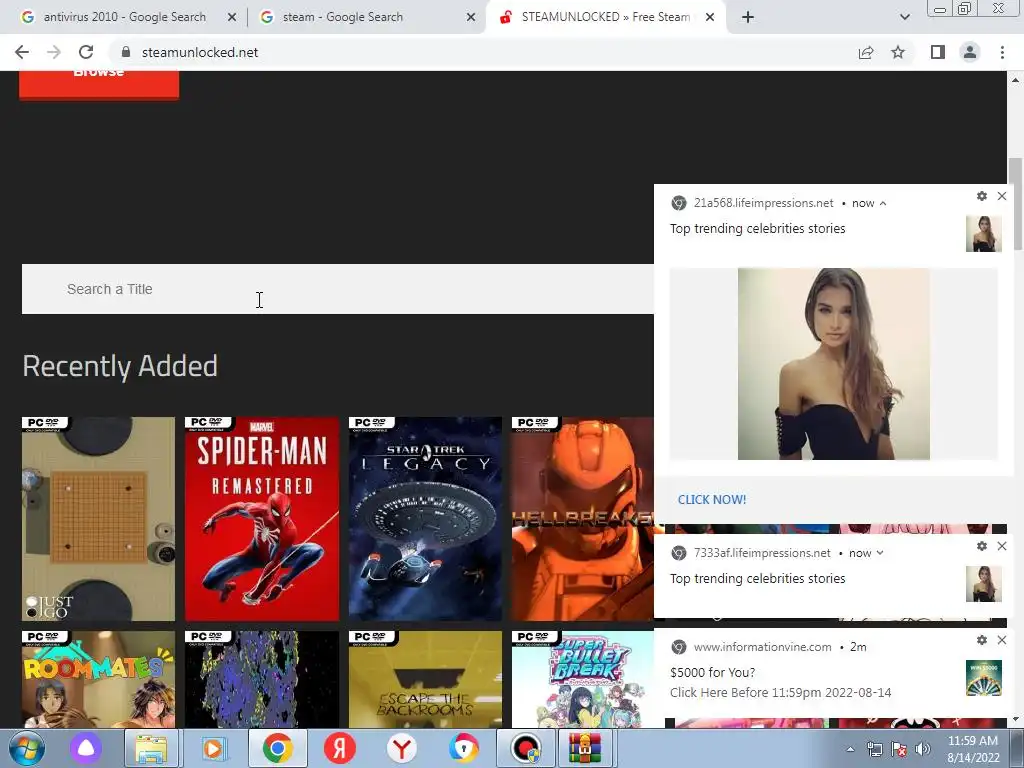Select the STEAMUNLOCKED tab
Screen dimensions: 1024x768
point(604,17)
